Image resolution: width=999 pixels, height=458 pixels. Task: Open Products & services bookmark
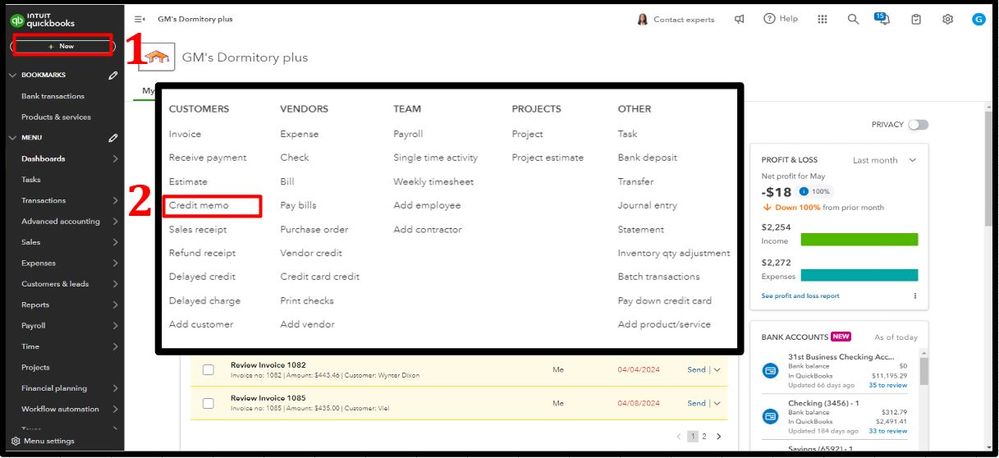click(56, 117)
